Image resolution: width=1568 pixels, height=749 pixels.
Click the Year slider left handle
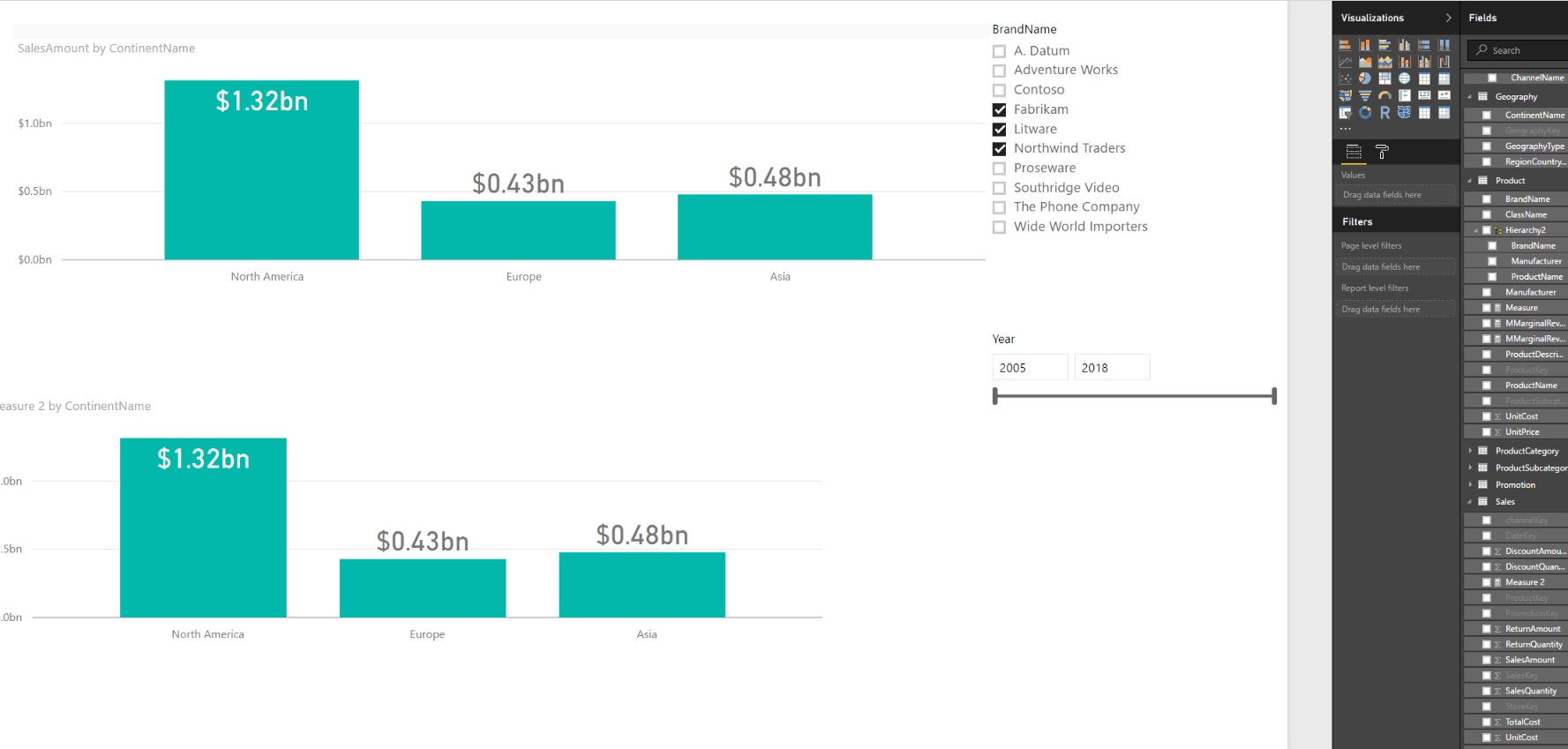(995, 396)
